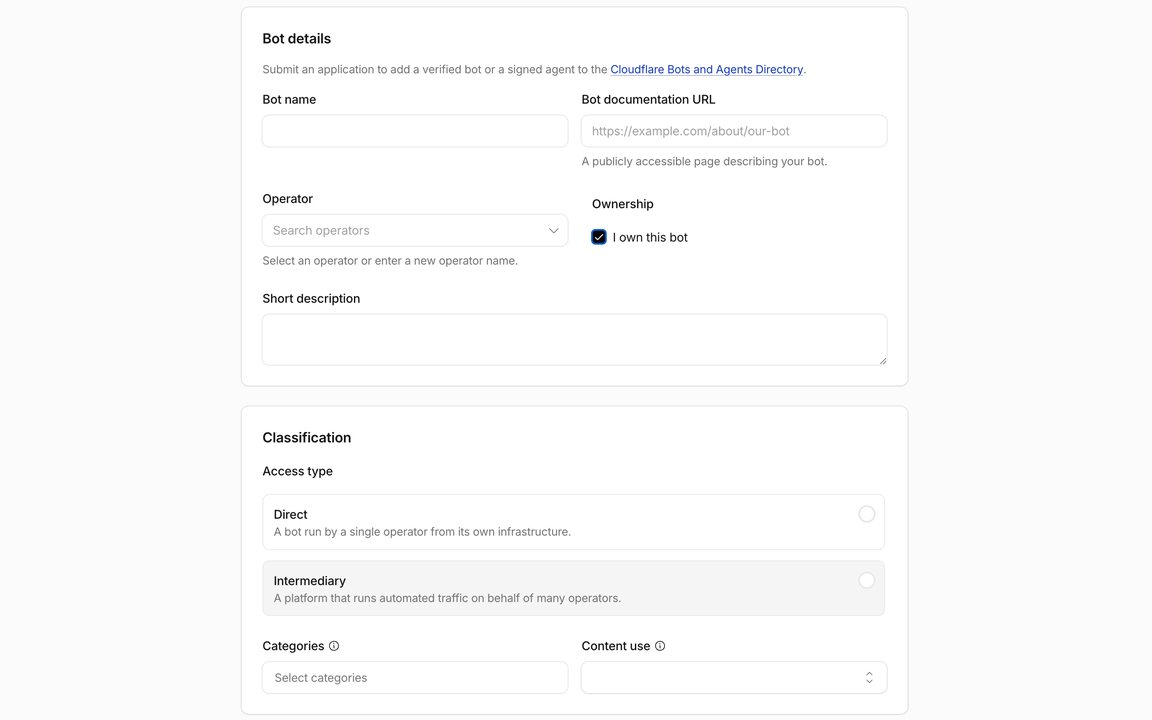Click the 'I own this bot' label

click(x=650, y=237)
